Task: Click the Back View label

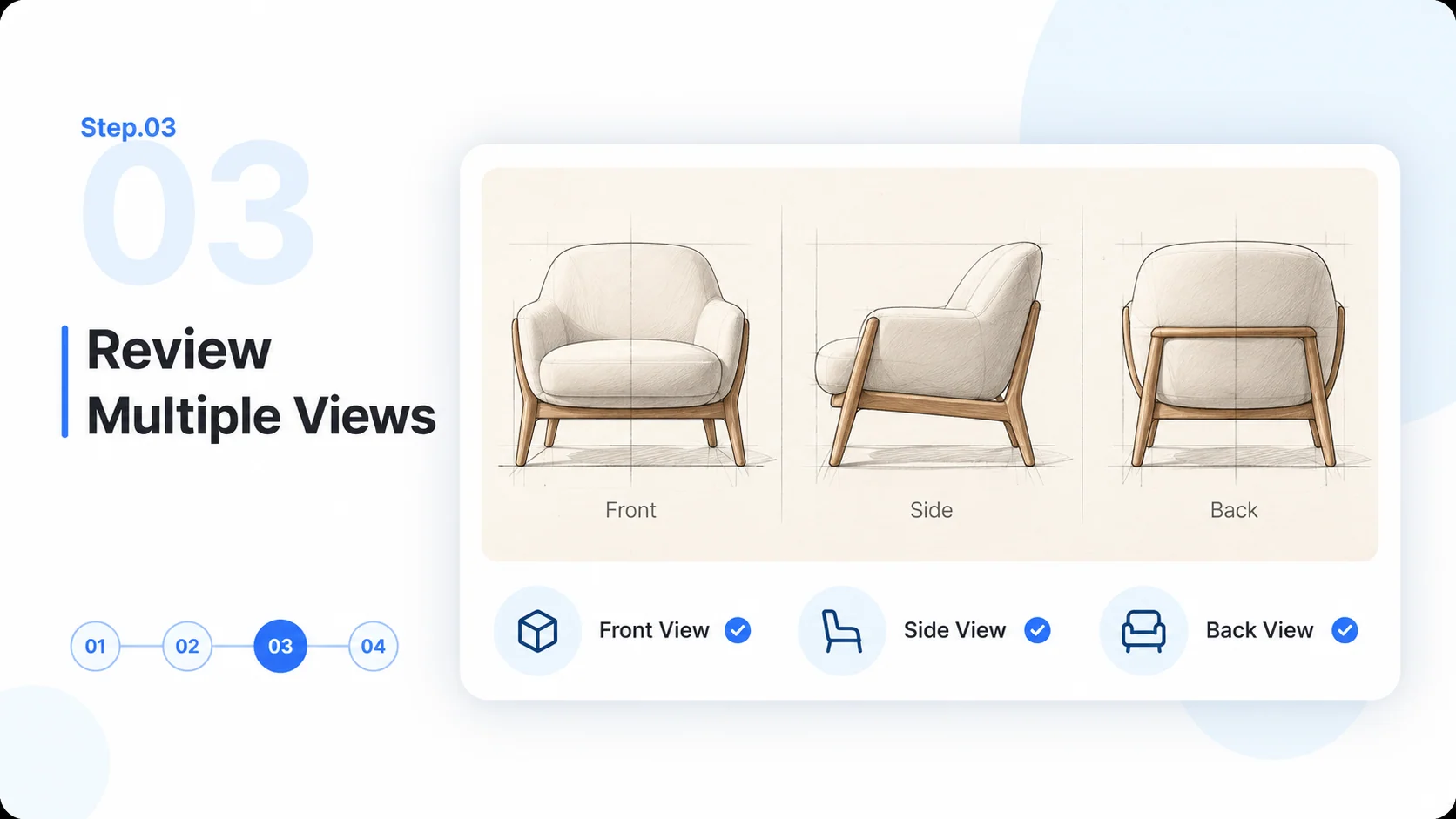Action: (x=1259, y=630)
